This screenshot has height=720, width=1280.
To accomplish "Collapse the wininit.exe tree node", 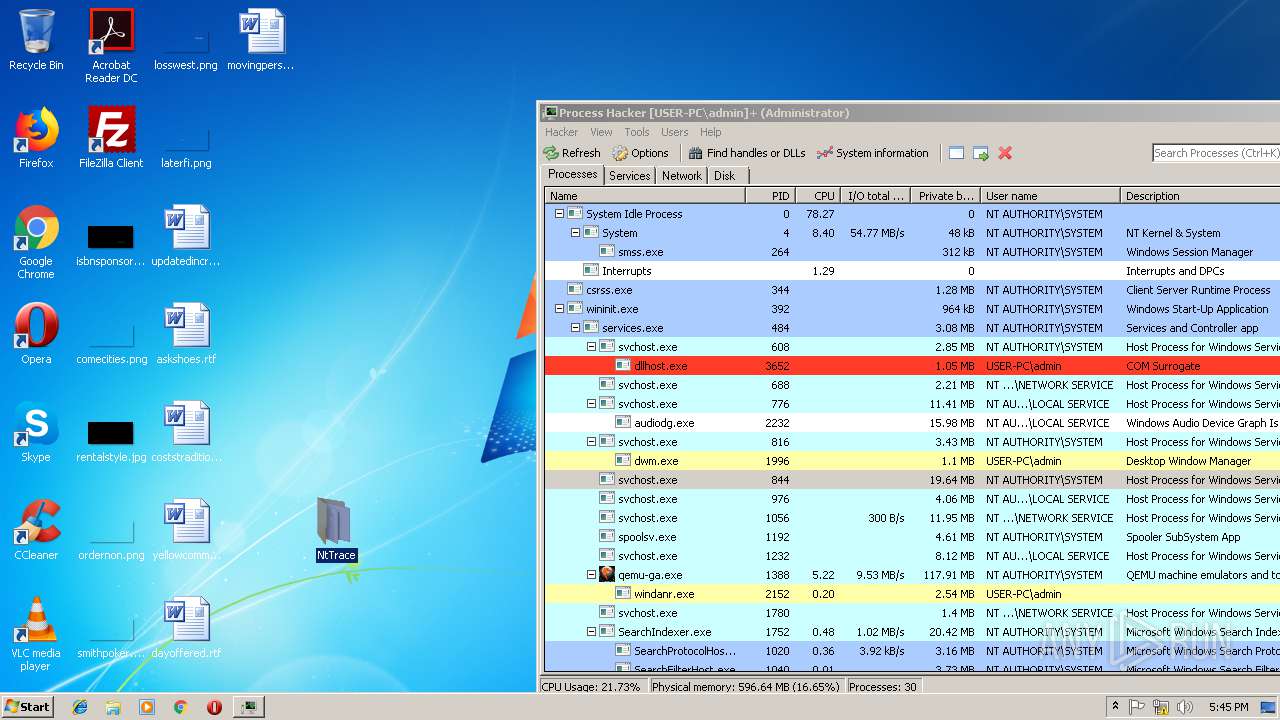I will click(559, 309).
